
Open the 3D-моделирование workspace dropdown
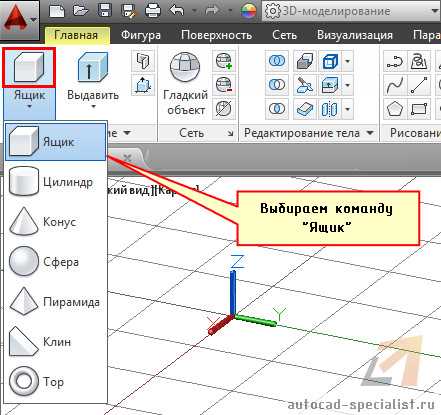(x=434, y=11)
